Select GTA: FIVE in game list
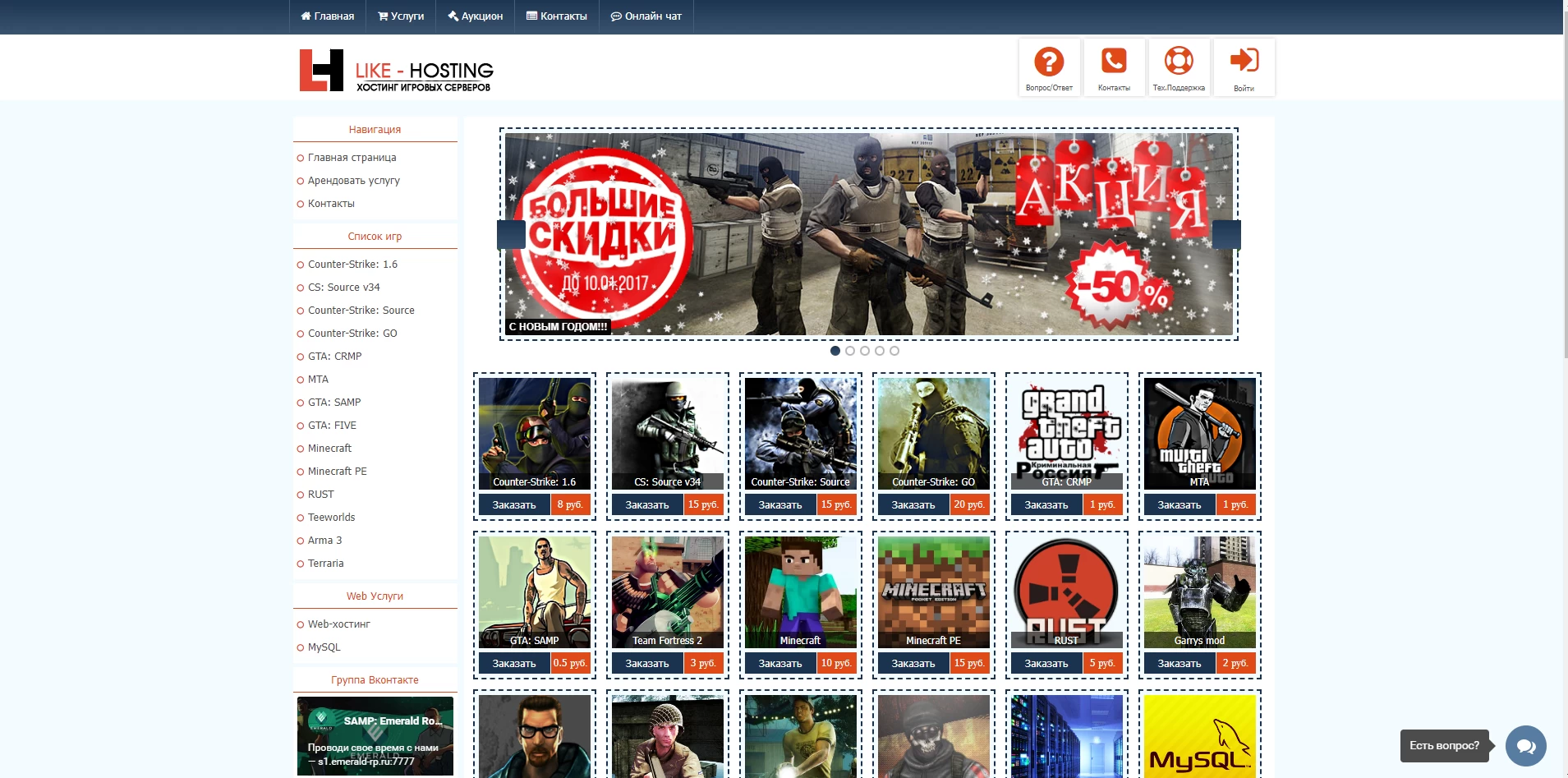 pyautogui.click(x=332, y=426)
